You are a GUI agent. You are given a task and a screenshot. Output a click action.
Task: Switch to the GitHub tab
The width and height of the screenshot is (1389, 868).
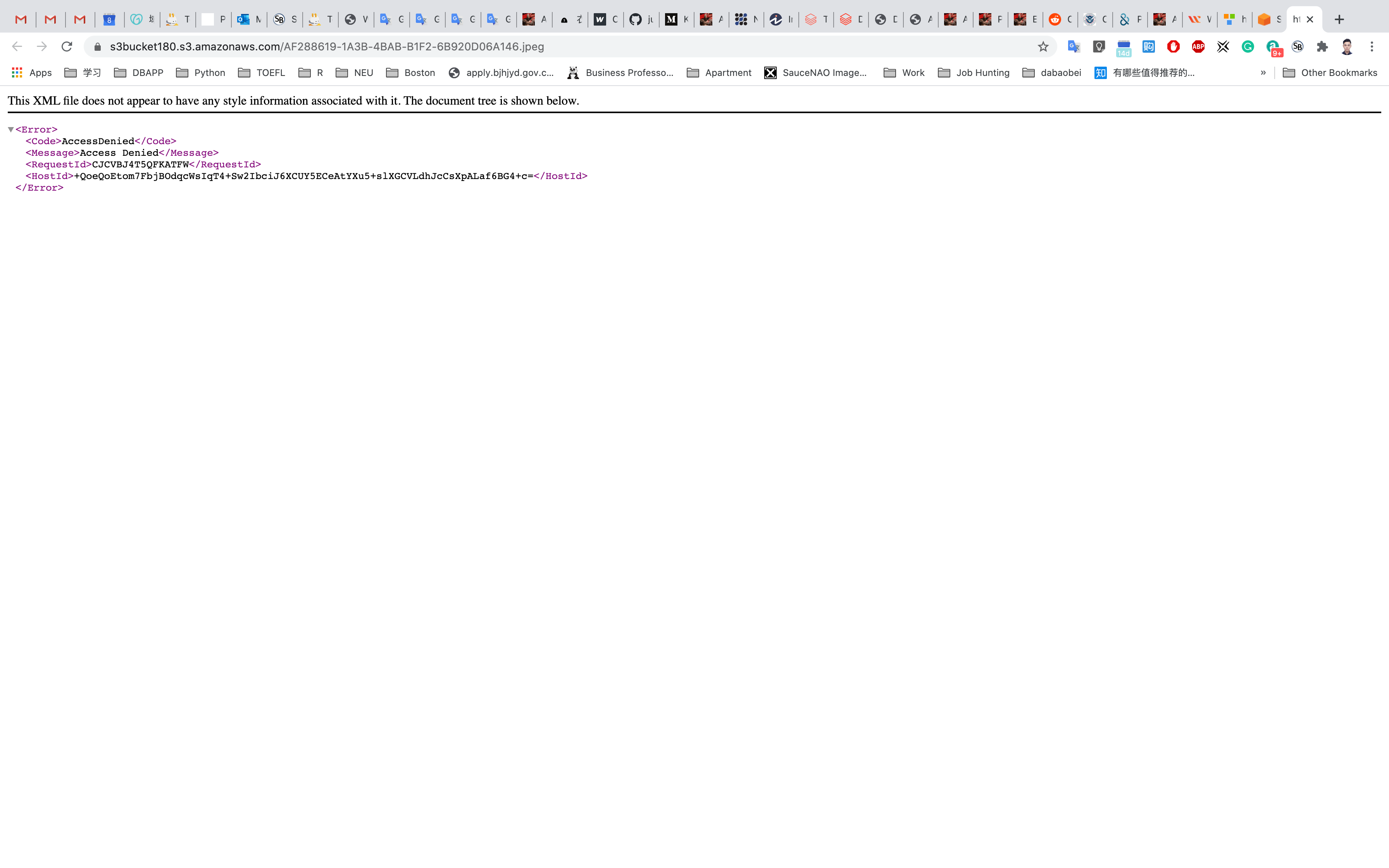pos(641,19)
